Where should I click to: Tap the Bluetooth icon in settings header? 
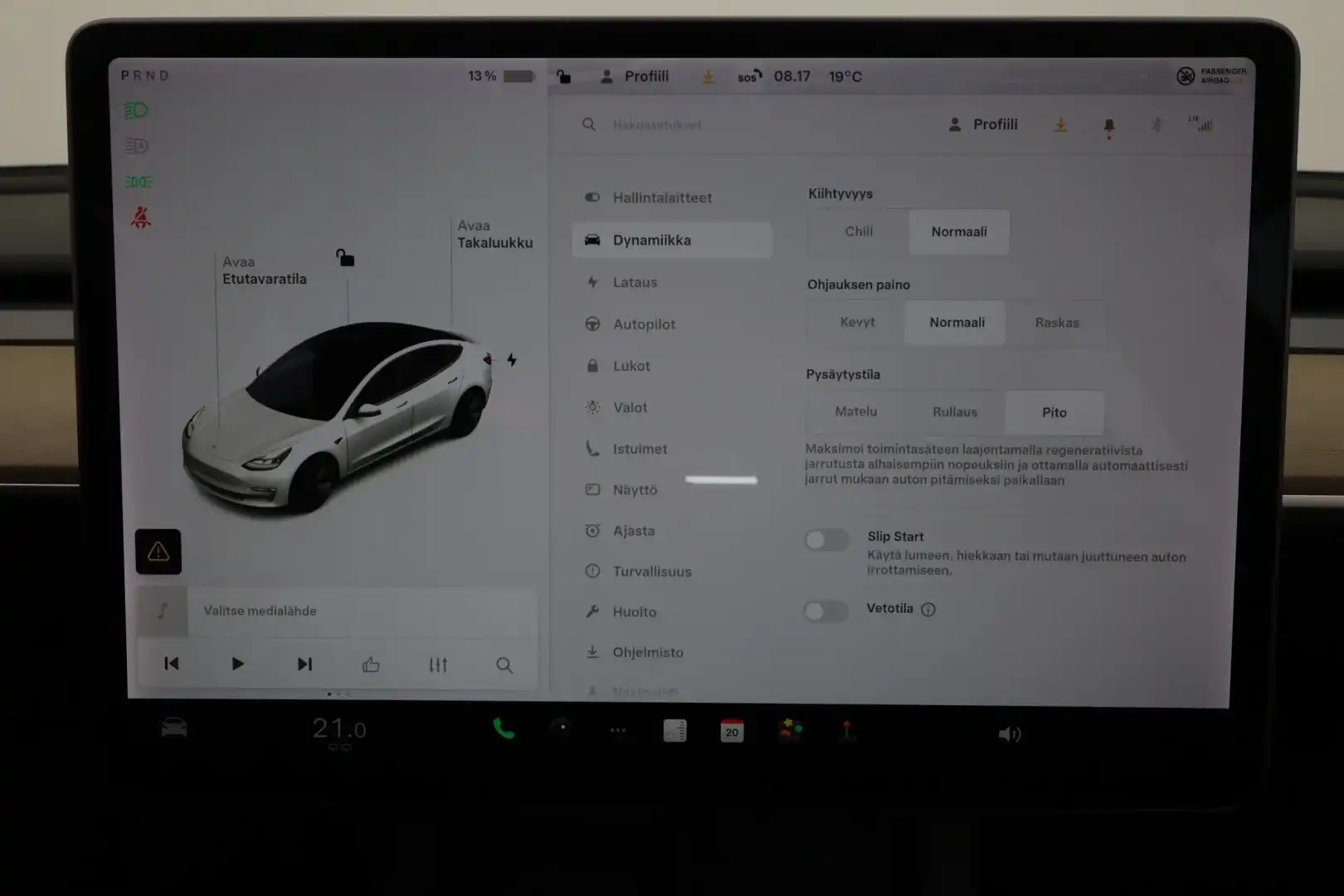tap(1157, 124)
